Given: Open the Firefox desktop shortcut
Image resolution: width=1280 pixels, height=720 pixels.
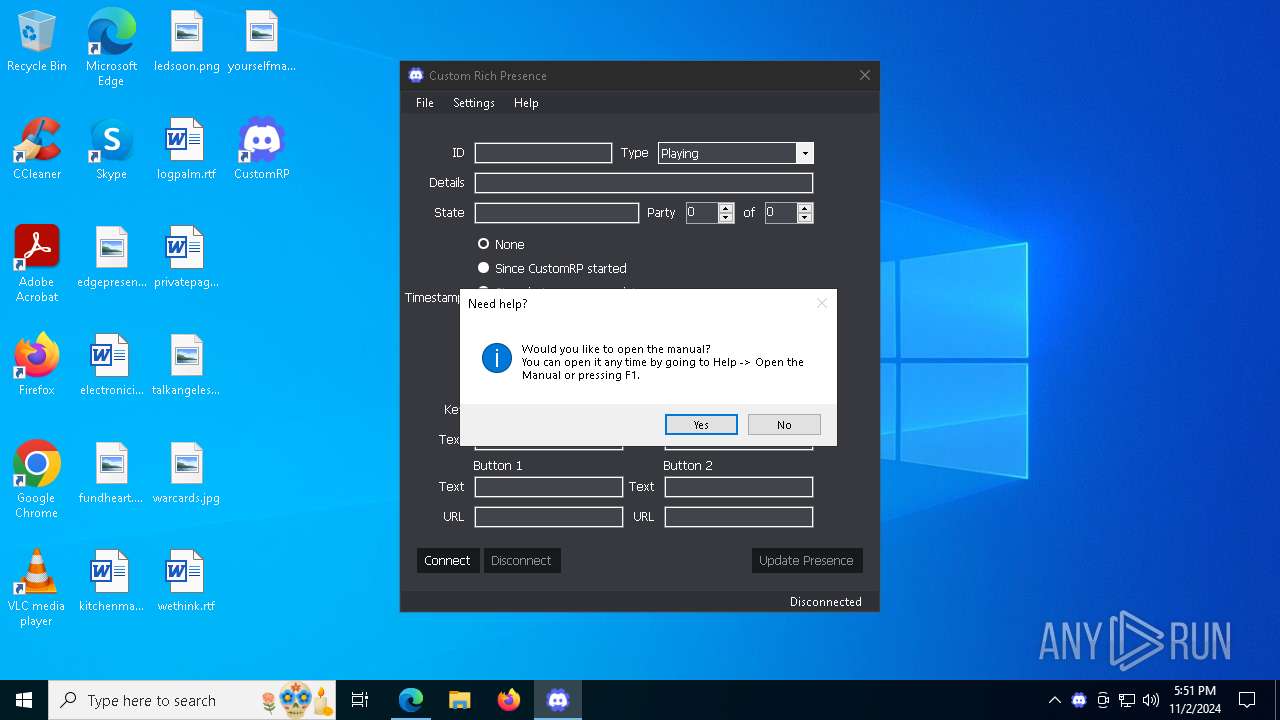Looking at the screenshot, I should (37, 366).
